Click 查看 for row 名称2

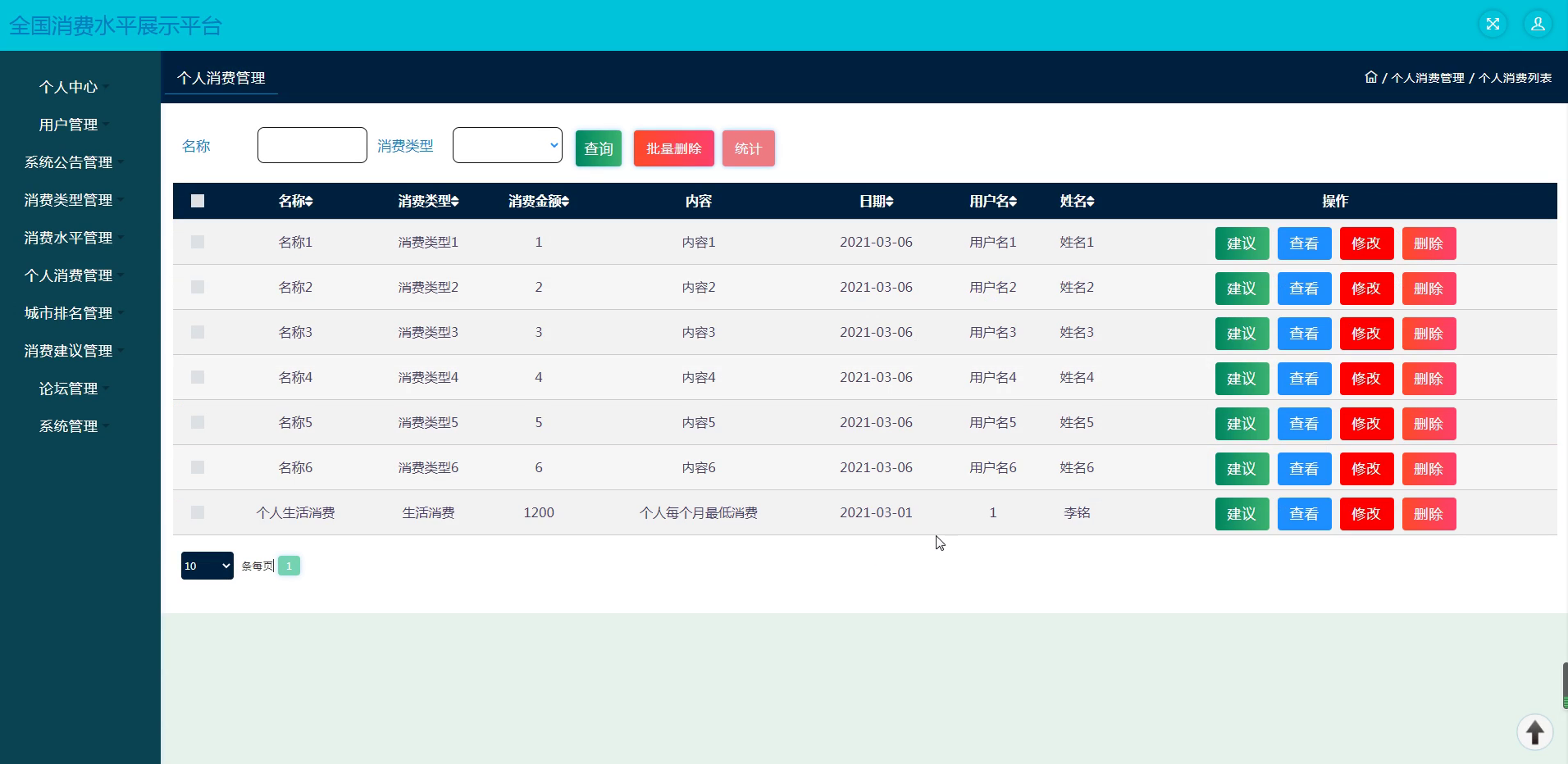pos(1304,289)
